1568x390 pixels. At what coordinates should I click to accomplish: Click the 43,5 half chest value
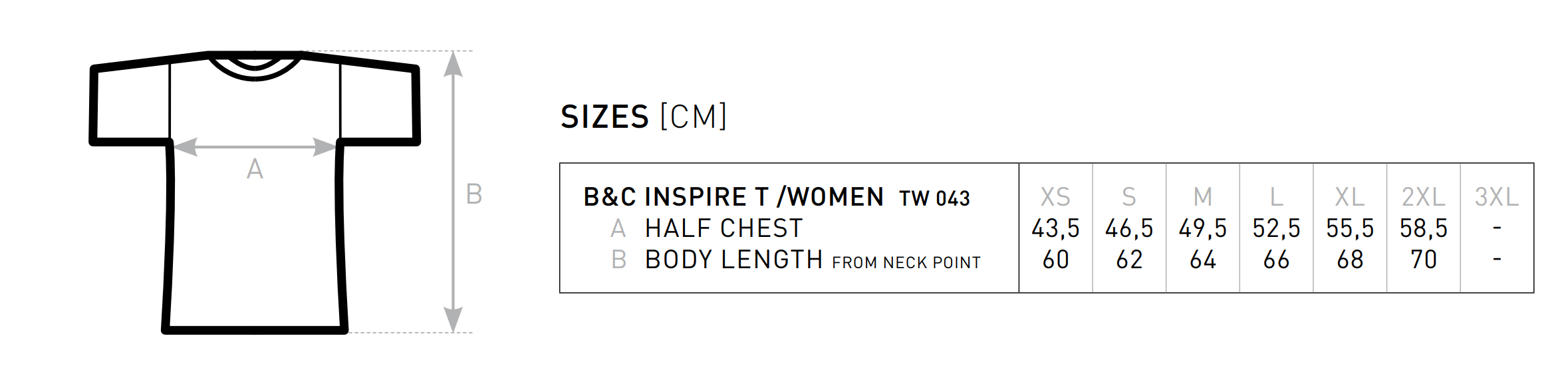point(1055,229)
